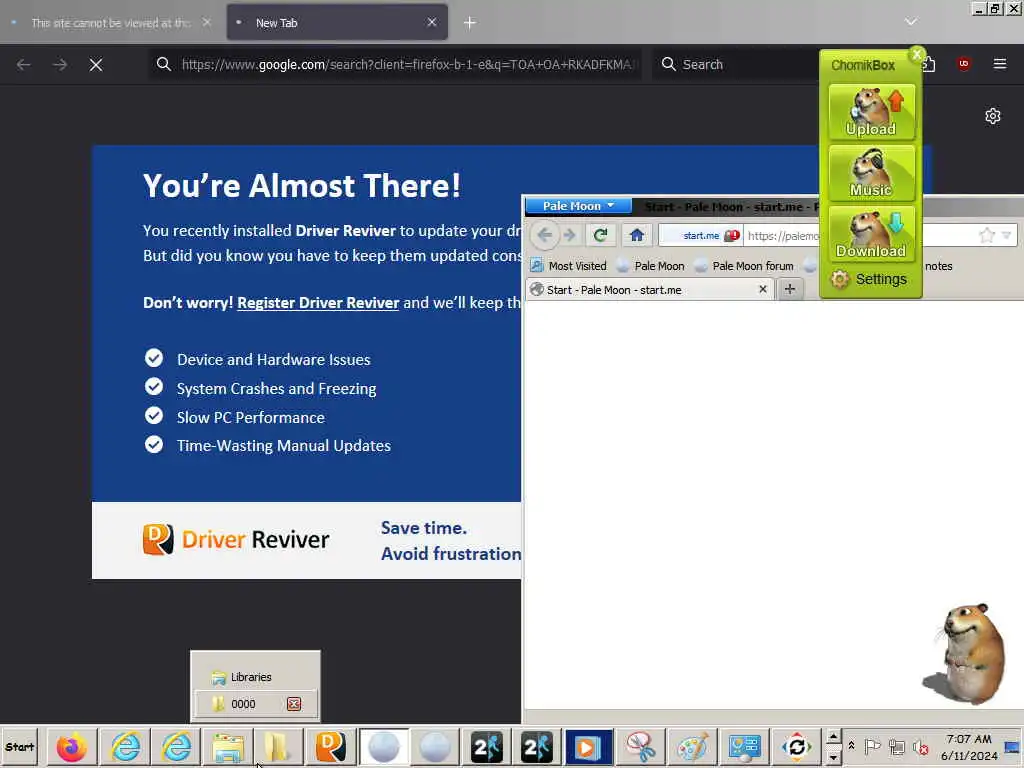The height and width of the screenshot is (768, 1024).
Task: Reload the page in Pale Moon
Action: click(x=600, y=235)
